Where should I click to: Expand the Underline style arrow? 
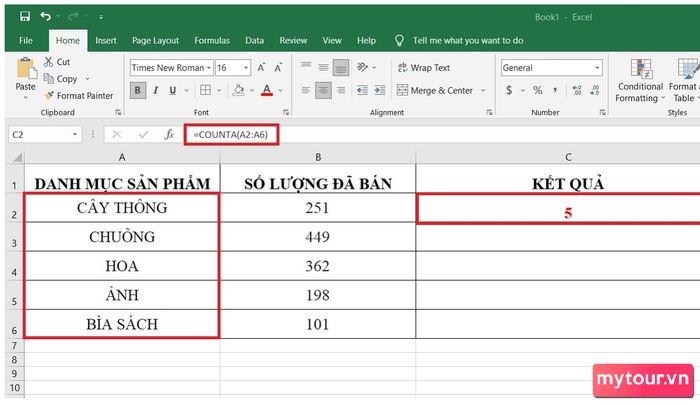[187, 91]
